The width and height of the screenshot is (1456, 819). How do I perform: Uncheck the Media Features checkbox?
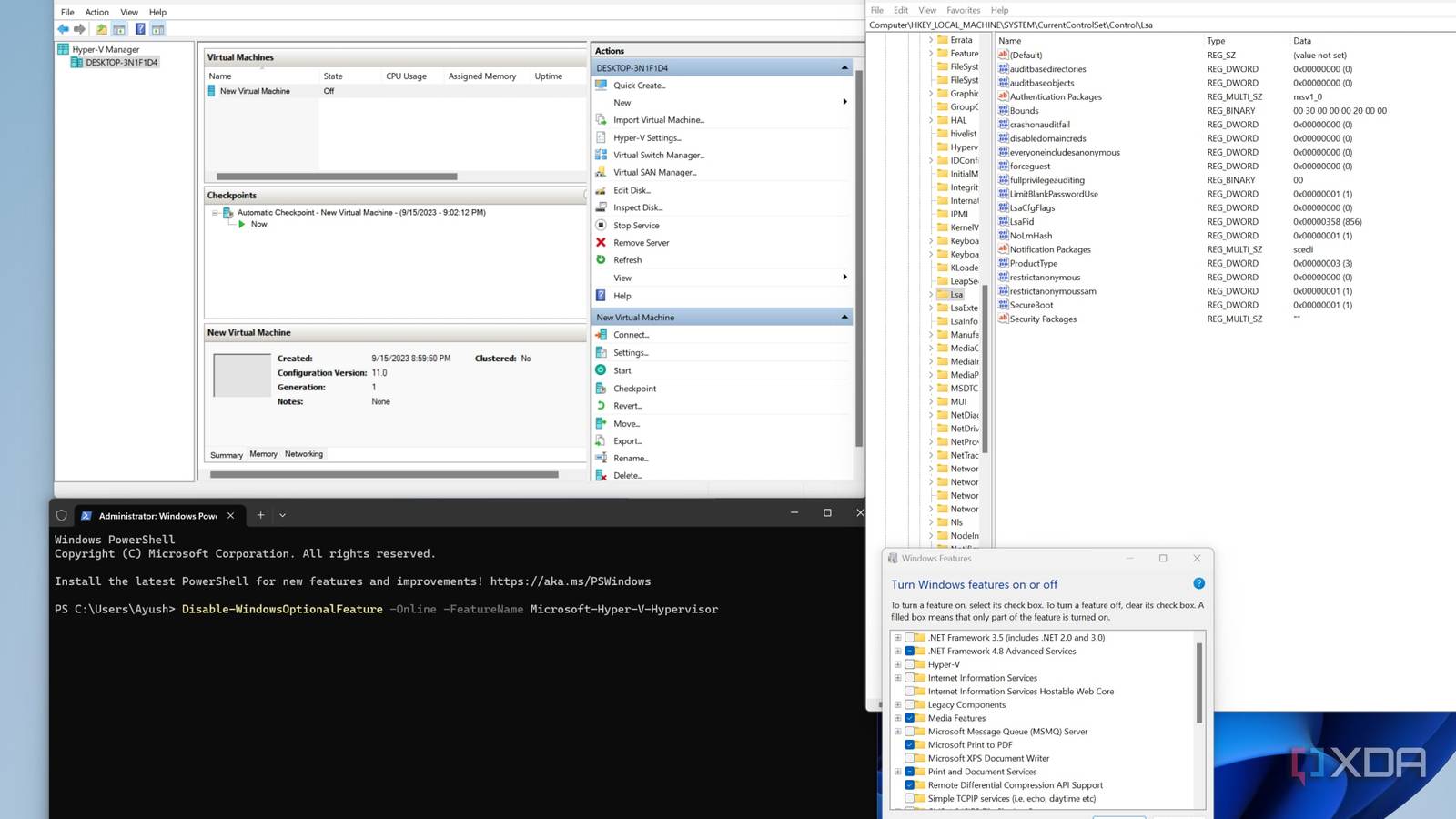[x=909, y=718]
